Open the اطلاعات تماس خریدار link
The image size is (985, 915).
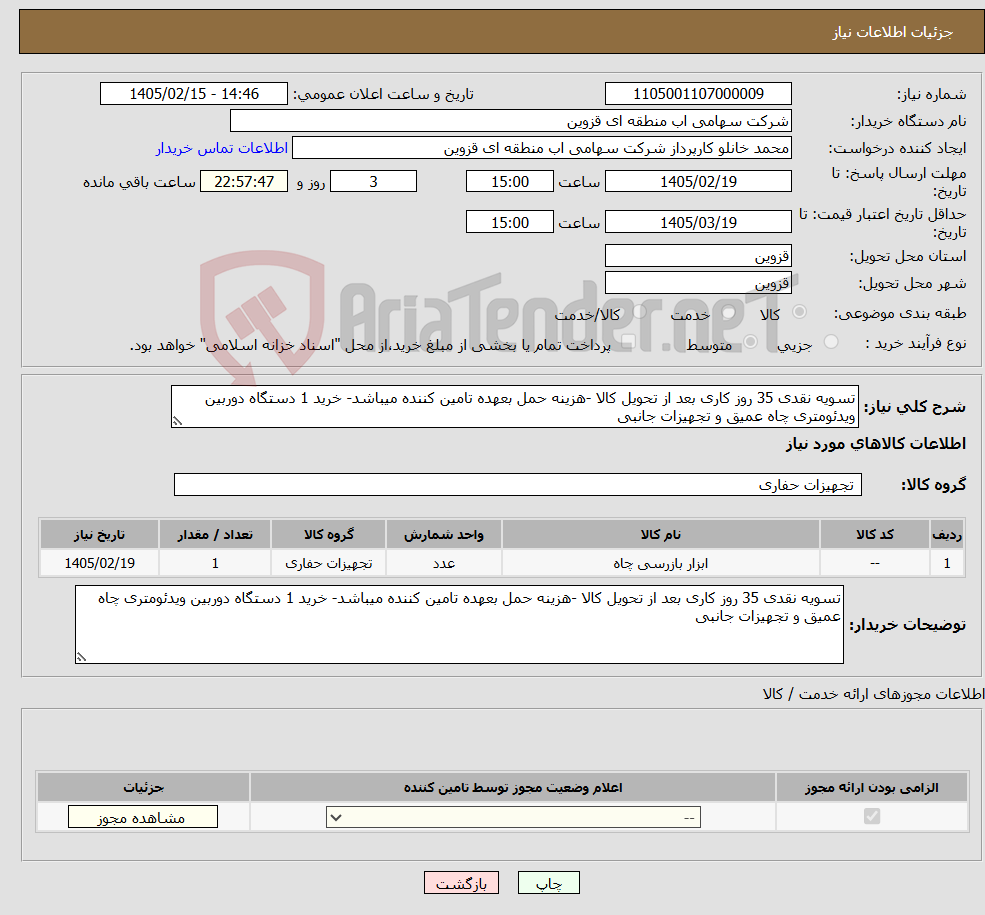click(x=222, y=148)
